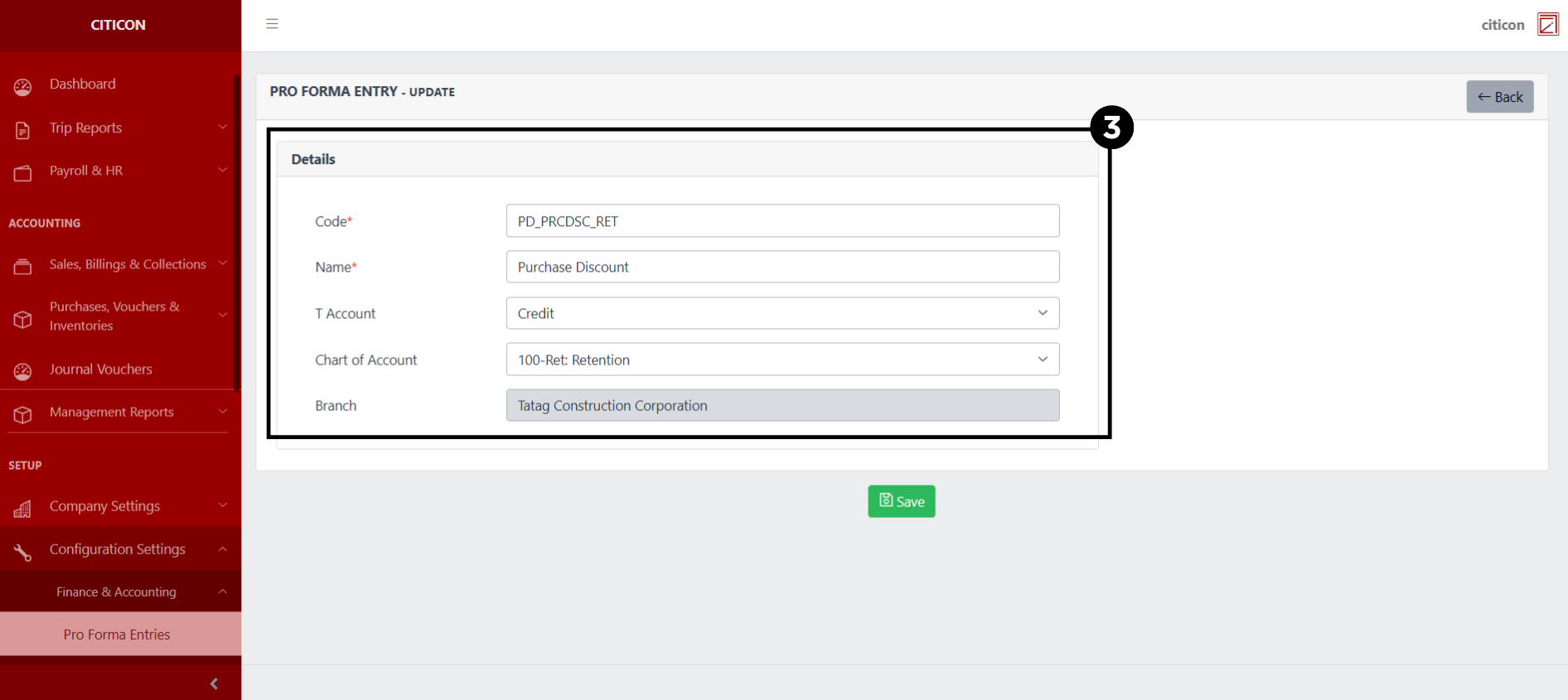Viewport: 1568px width, 700px height.
Task: Focus the Code input field
Action: pos(782,221)
